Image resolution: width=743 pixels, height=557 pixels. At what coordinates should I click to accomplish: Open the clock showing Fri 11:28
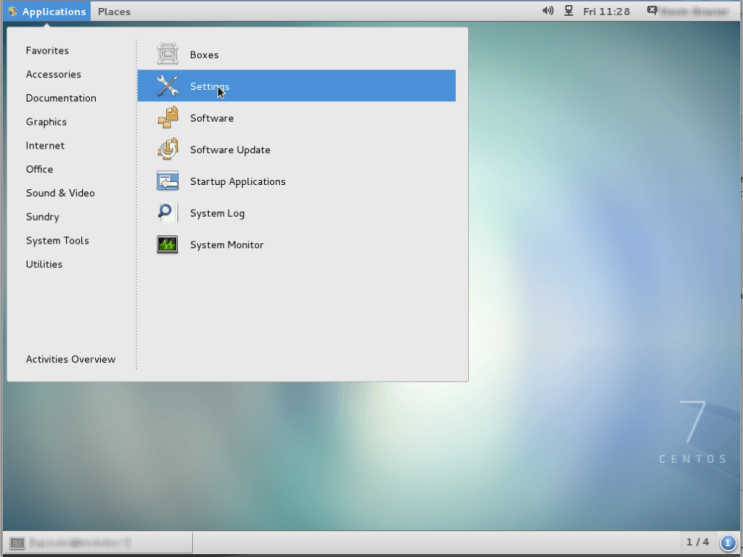(x=606, y=11)
